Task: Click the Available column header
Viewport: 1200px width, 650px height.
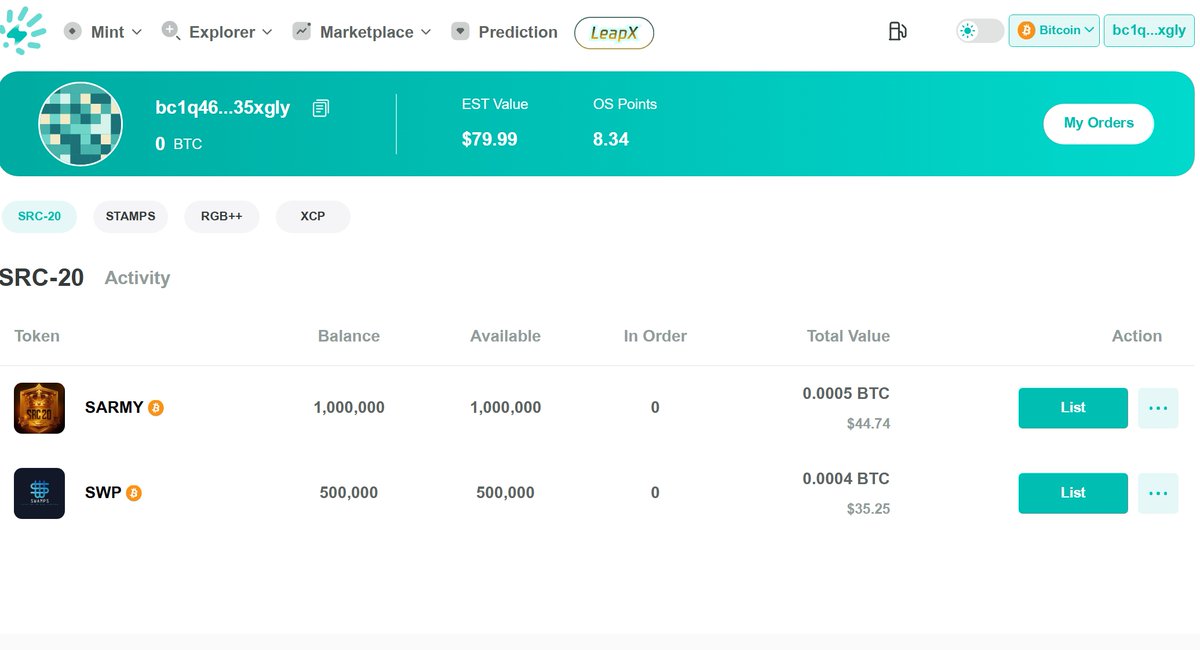Action: click(505, 336)
